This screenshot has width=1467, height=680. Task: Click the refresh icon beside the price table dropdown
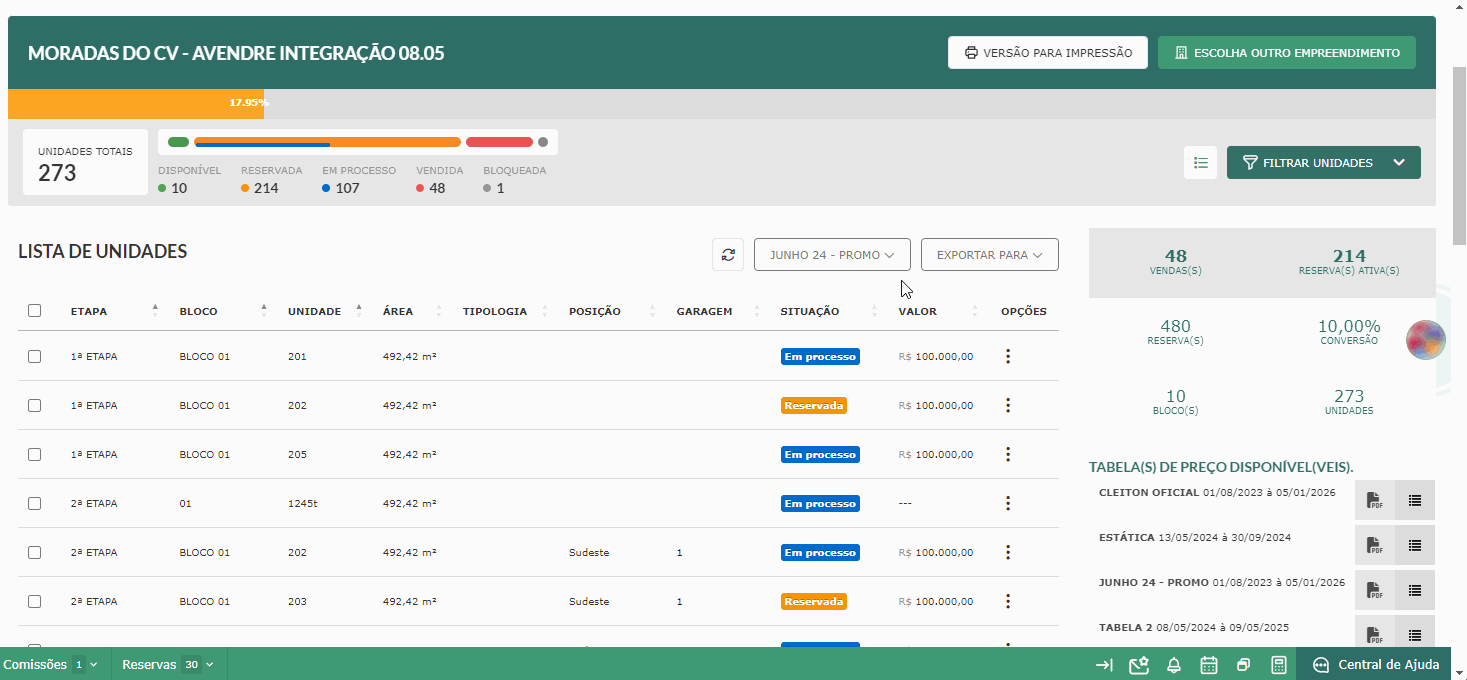point(728,255)
